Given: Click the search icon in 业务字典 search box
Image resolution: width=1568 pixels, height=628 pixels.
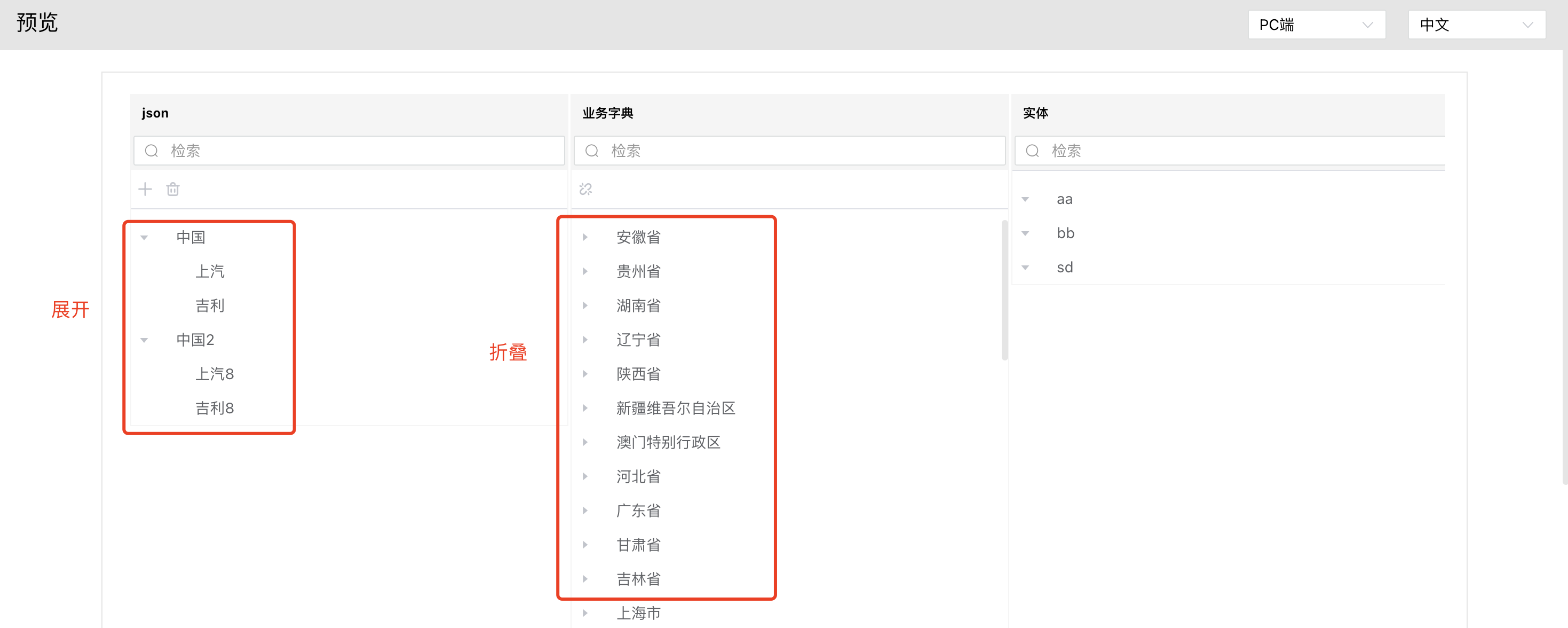Looking at the screenshot, I should 592,151.
